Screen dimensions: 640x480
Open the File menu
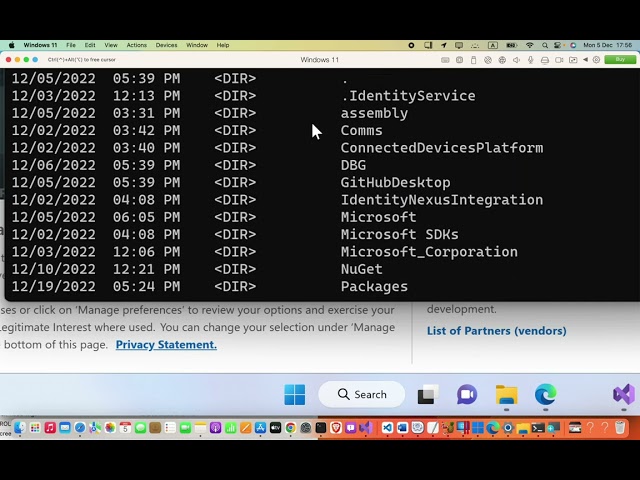tap(71, 45)
